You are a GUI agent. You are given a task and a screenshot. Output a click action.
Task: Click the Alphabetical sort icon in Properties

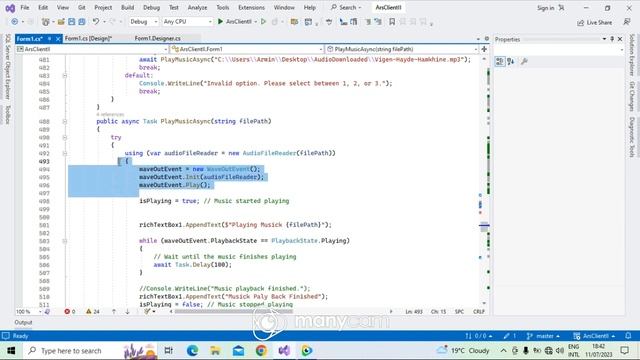click(x=511, y=62)
